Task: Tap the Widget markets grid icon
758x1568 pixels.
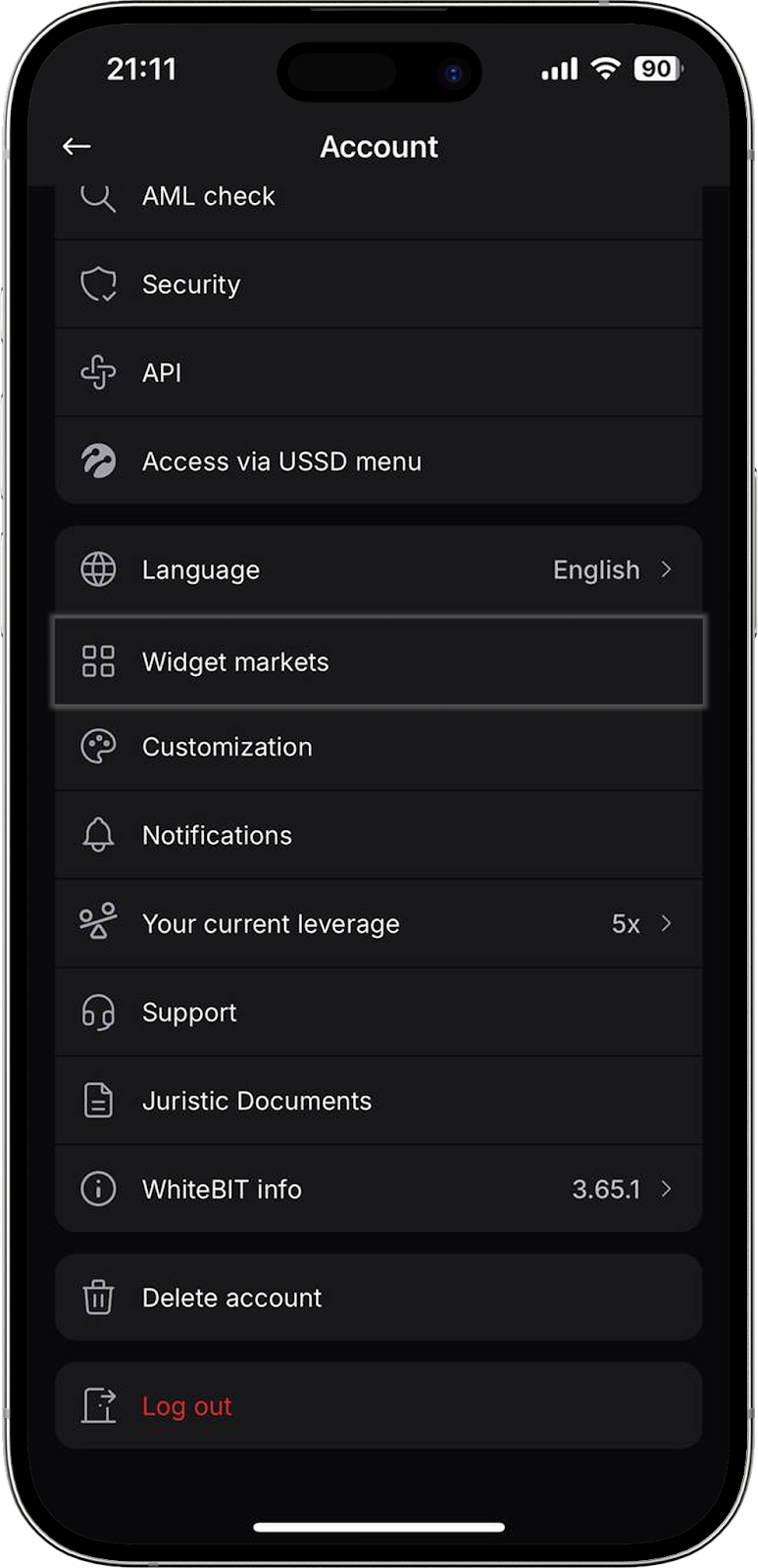Action: tap(98, 661)
